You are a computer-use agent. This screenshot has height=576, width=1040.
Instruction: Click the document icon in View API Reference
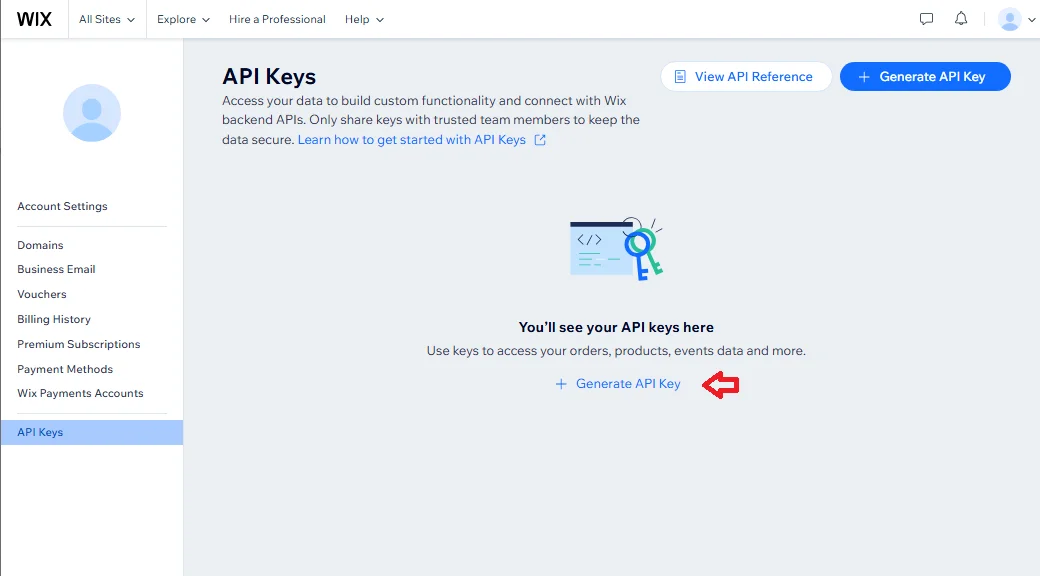(681, 76)
